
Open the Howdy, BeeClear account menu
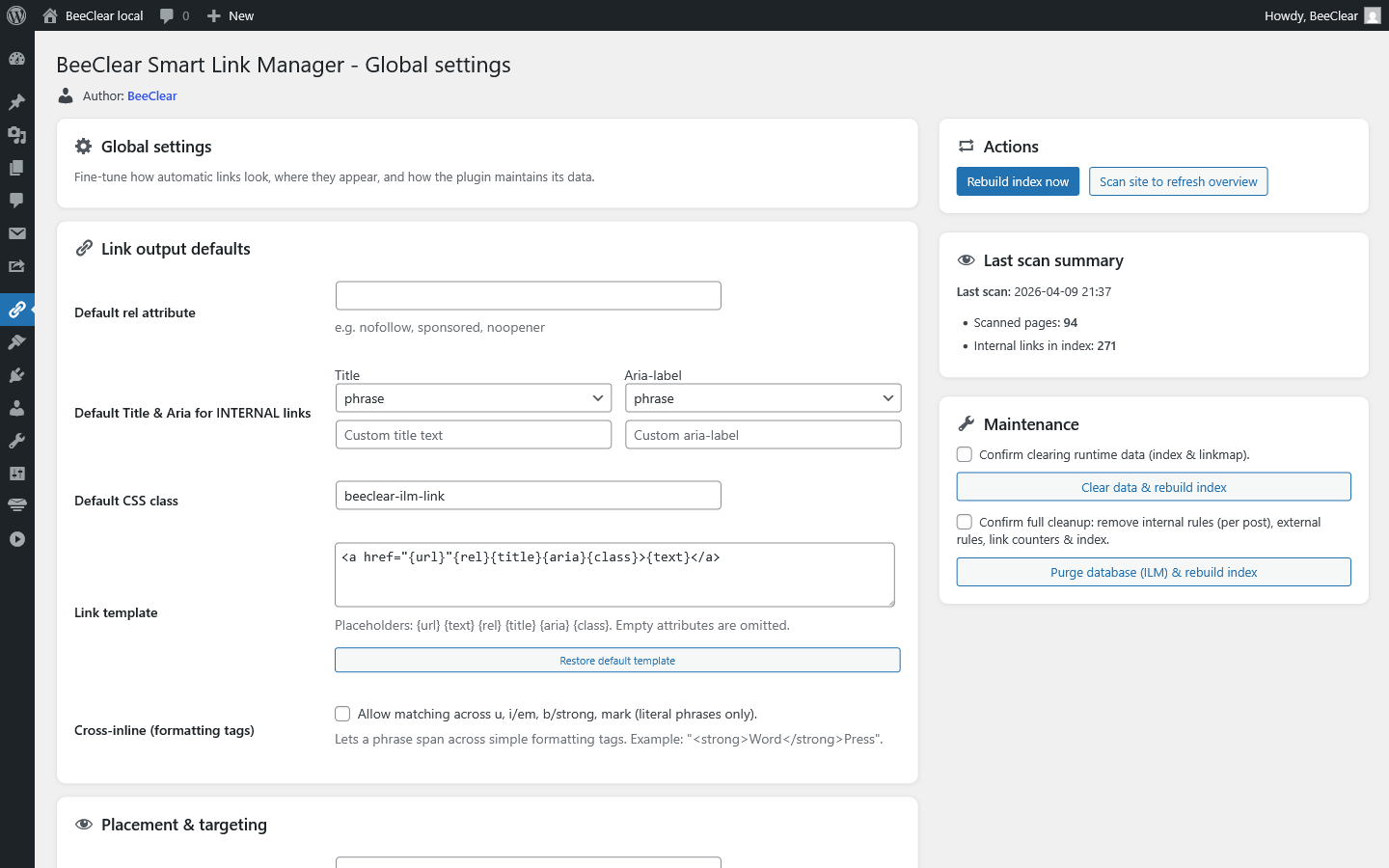tap(1322, 15)
